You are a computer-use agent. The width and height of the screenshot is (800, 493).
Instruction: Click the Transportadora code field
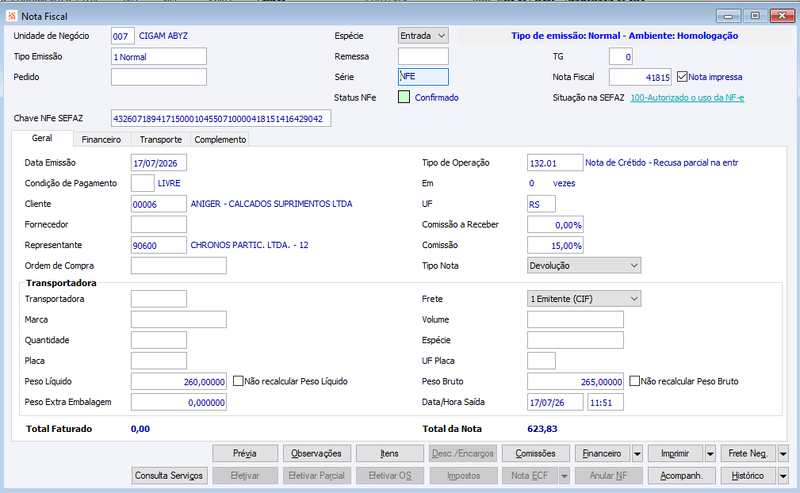pos(159,299)
